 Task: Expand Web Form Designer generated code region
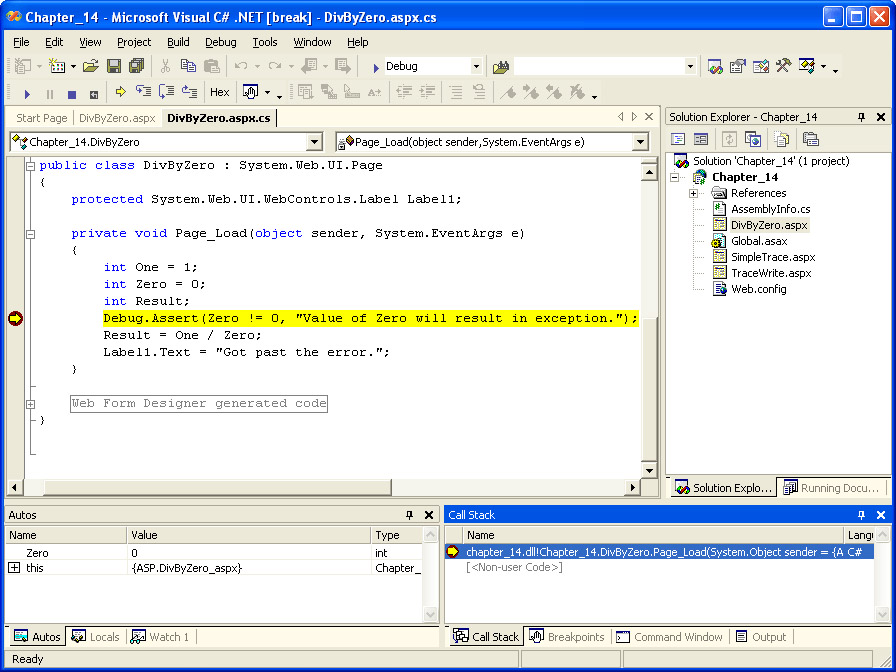[x=30, y=404]
